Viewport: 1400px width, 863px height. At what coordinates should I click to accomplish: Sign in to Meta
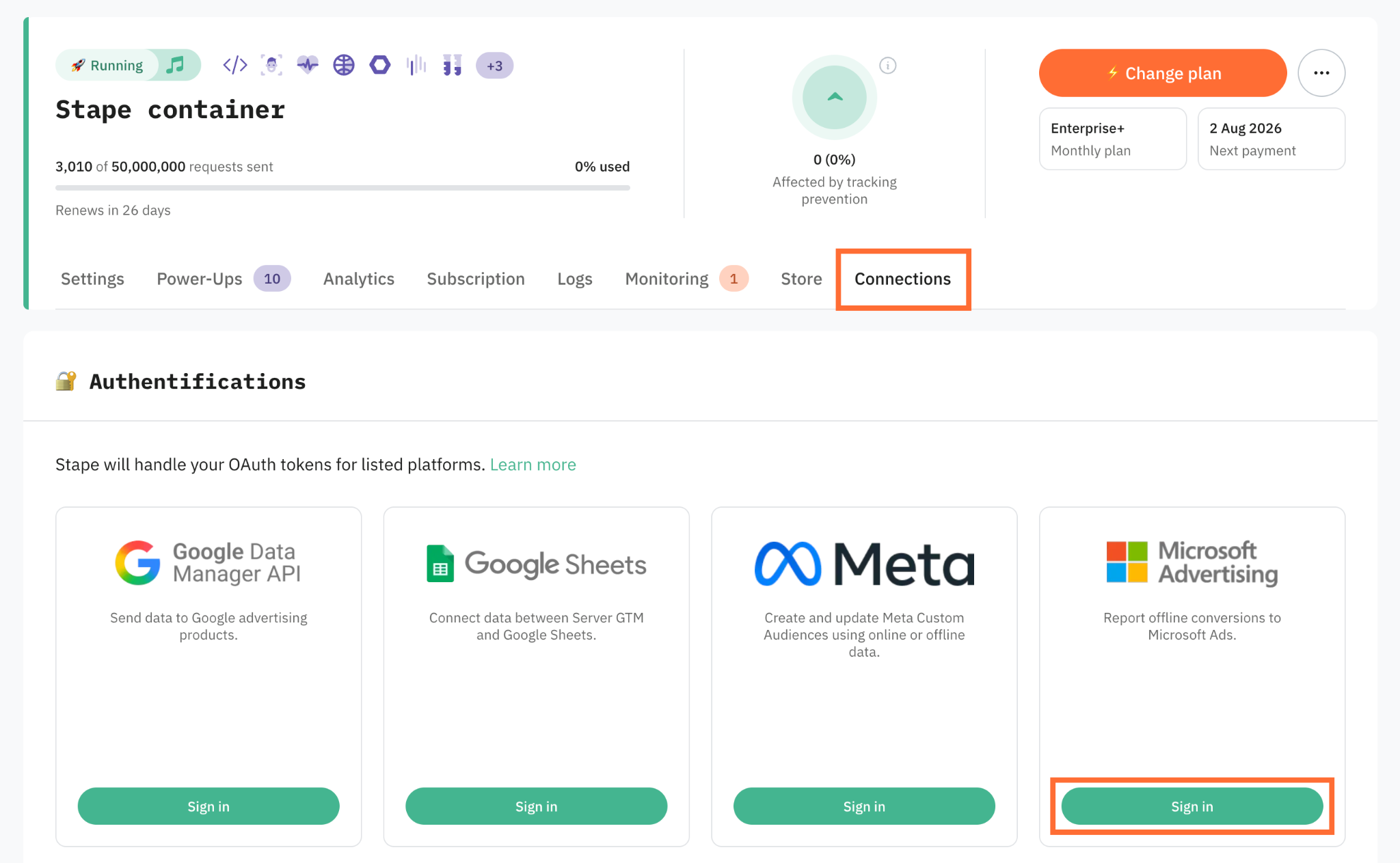coord(864,806)
